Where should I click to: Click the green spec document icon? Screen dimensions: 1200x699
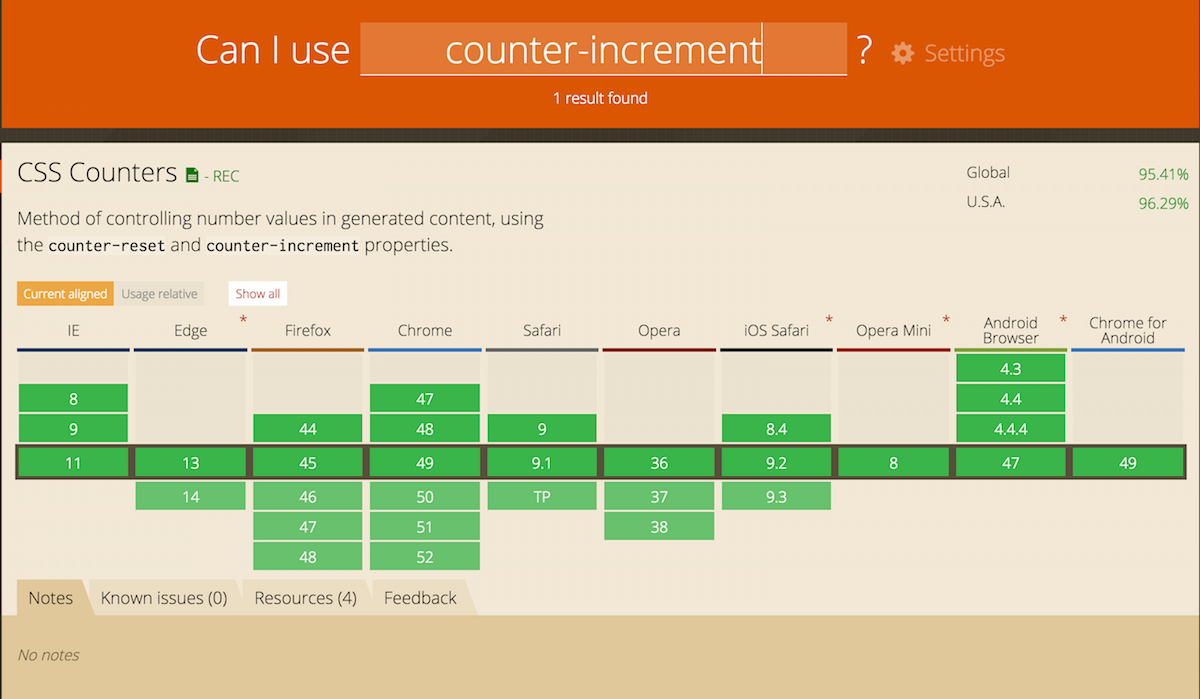[192, 176]
